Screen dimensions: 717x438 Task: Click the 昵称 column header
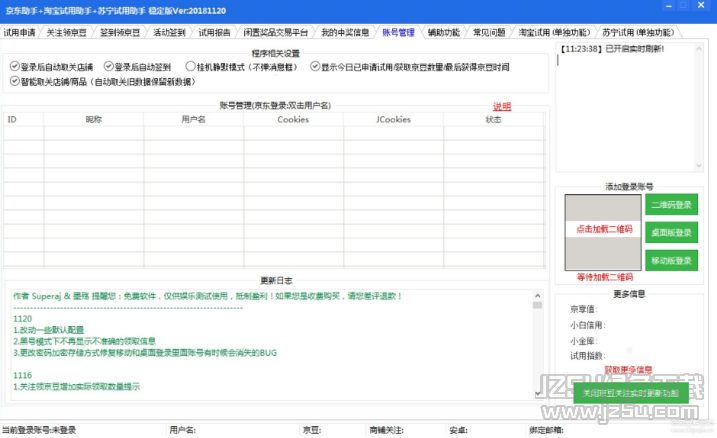pyautogui.click(x=94, y=119)
